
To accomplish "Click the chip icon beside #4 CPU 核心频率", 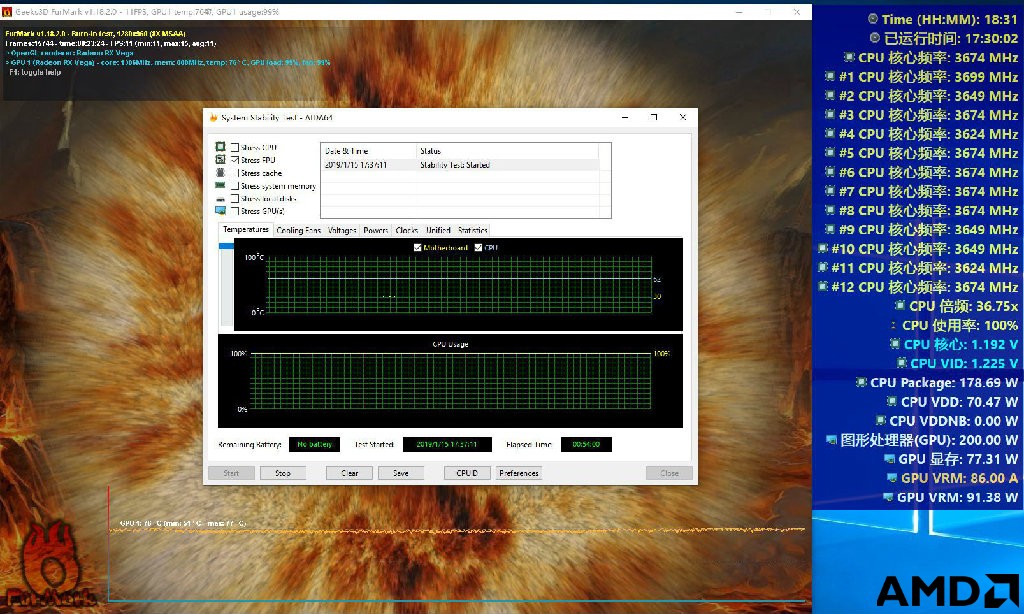I will (x=829, y=133).
